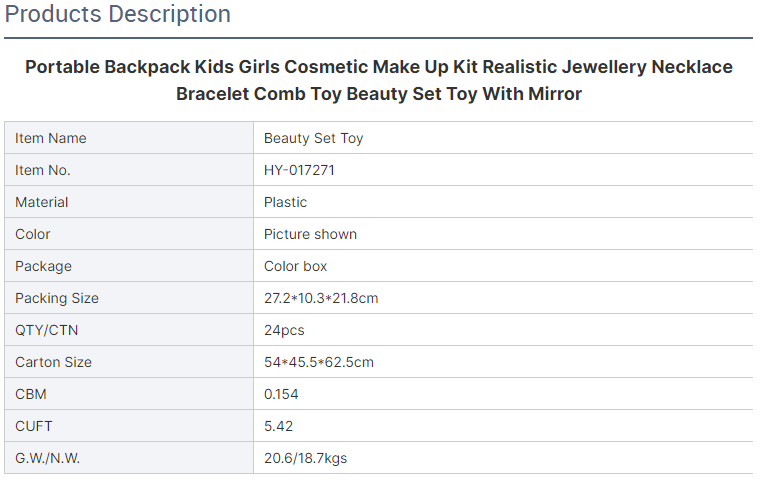Click the Carton Size value 54*45.5*62.5cm
The height and width of the screenshot is (496, 766).
pos(319,362)
